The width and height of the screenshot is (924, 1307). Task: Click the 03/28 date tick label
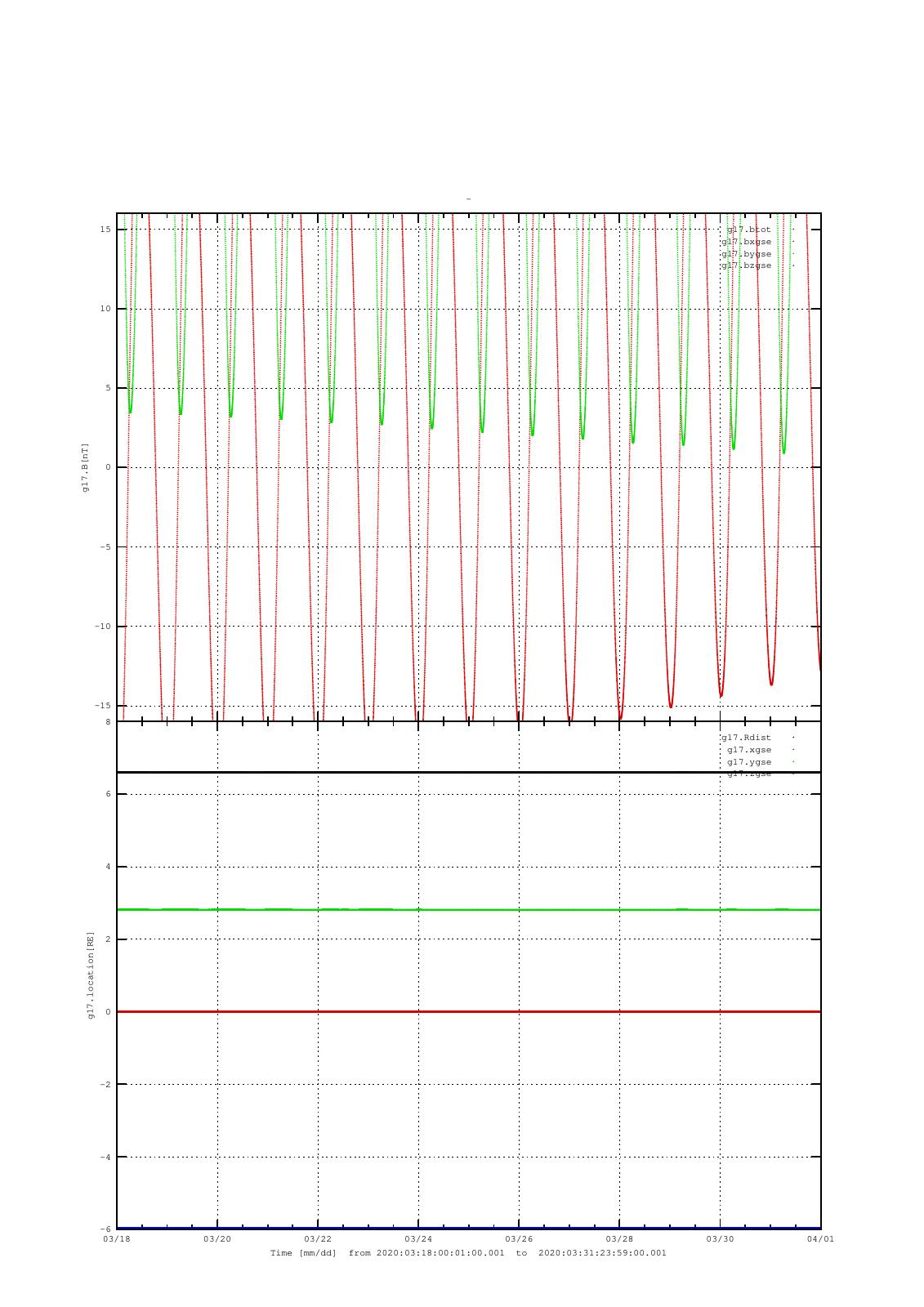click(619, 1239)
